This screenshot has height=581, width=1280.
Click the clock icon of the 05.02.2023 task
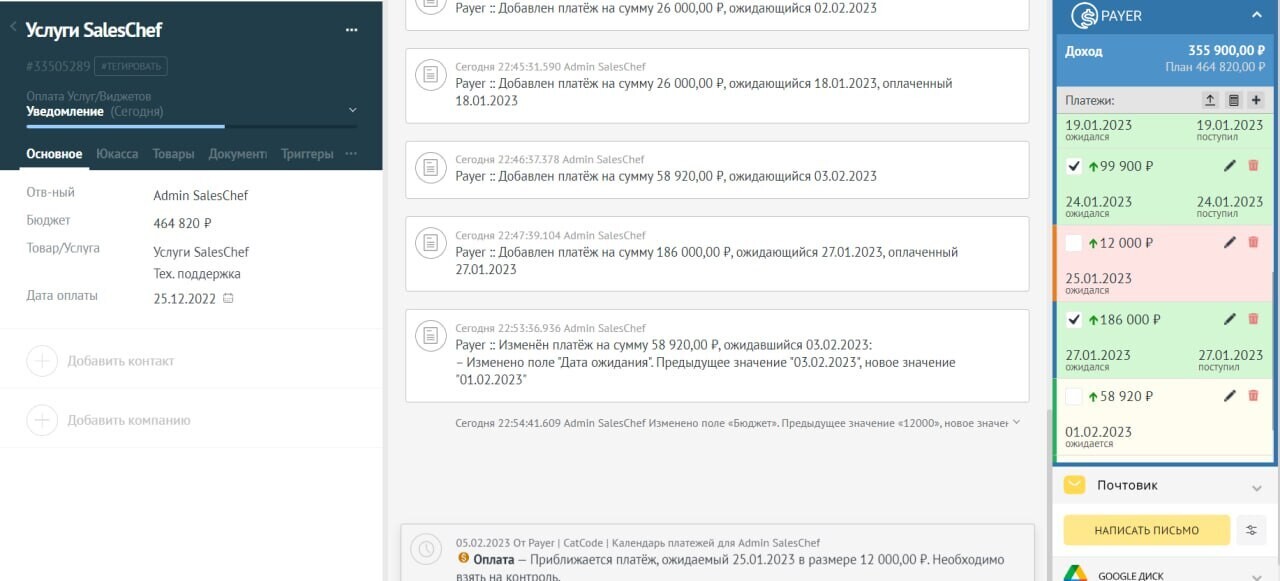coord(426,550)
